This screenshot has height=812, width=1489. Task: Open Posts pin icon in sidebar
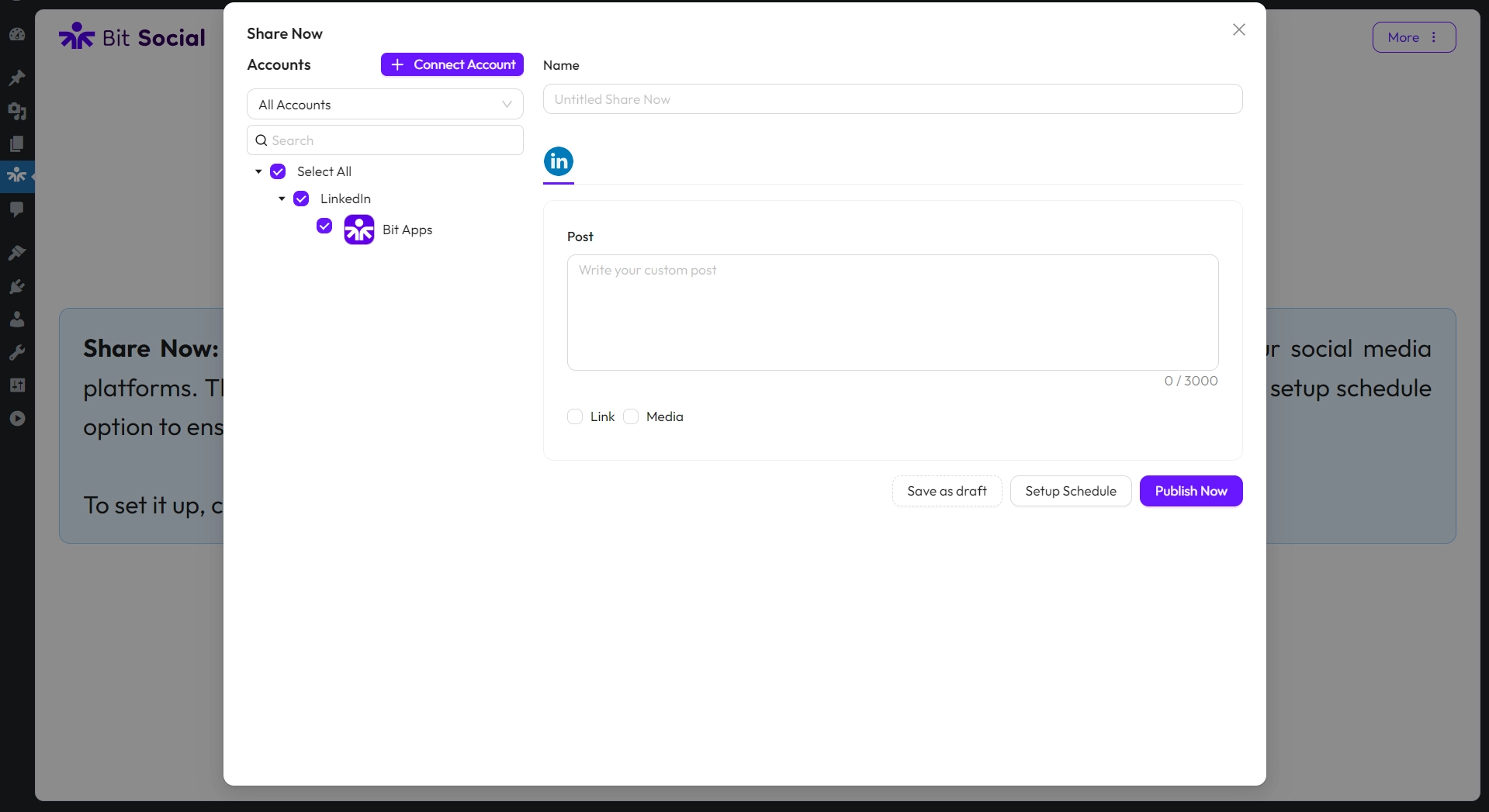(x=17, y=78)
